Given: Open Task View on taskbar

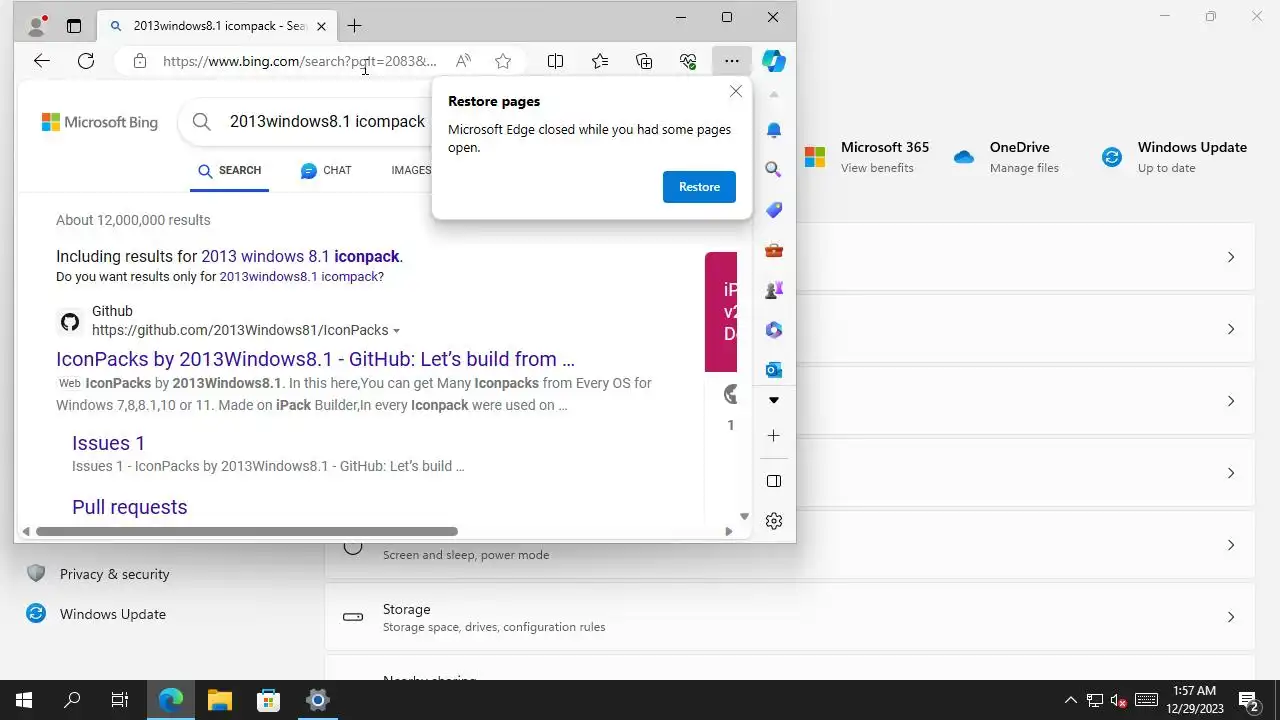Looking at the screenshot, I should (x=120, y=700).
